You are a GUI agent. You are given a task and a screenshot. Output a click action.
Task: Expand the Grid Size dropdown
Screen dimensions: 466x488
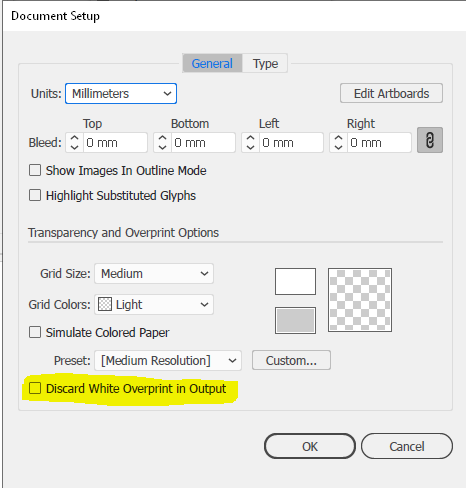point(154,274)
